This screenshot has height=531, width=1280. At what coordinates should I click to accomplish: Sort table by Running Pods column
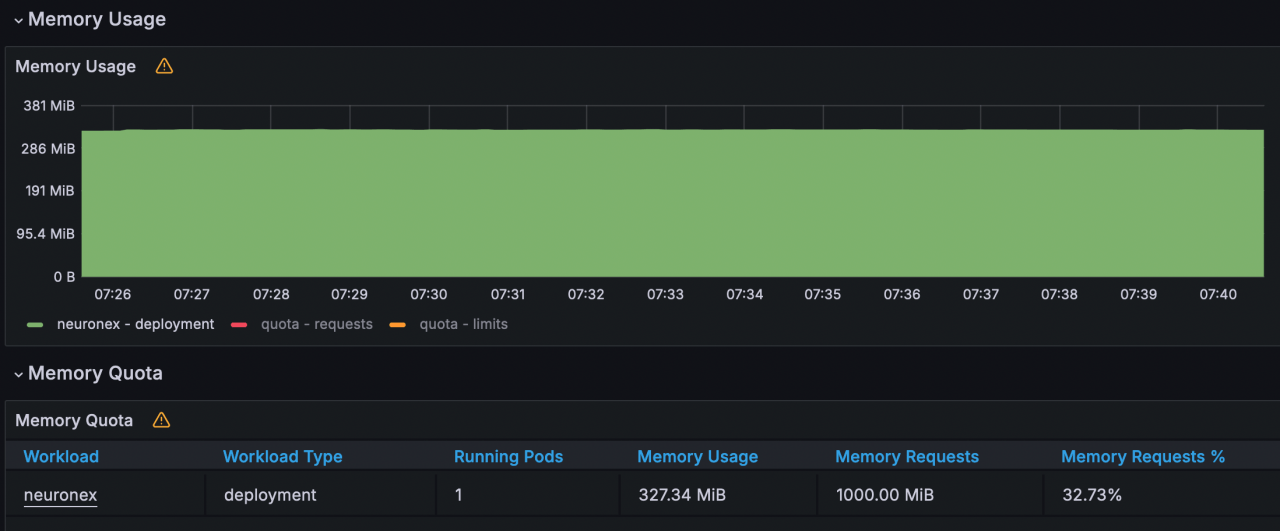click(508, 456)
